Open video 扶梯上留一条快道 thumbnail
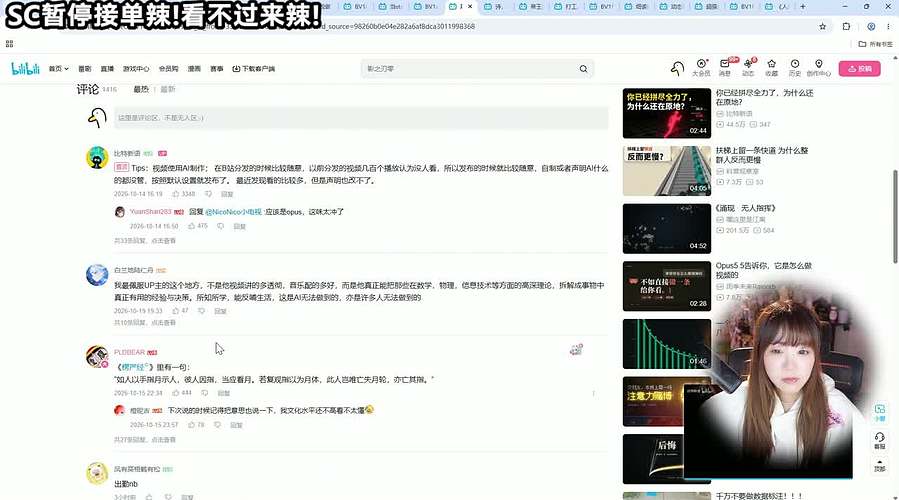 tap(667, 171)
